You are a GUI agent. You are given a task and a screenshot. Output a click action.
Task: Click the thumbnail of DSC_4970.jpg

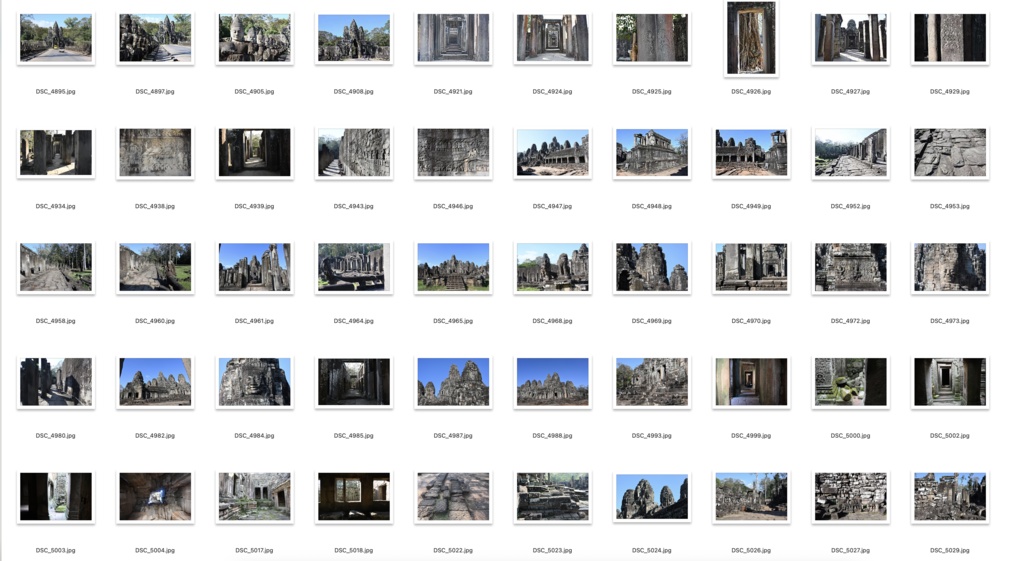point(751,267)
